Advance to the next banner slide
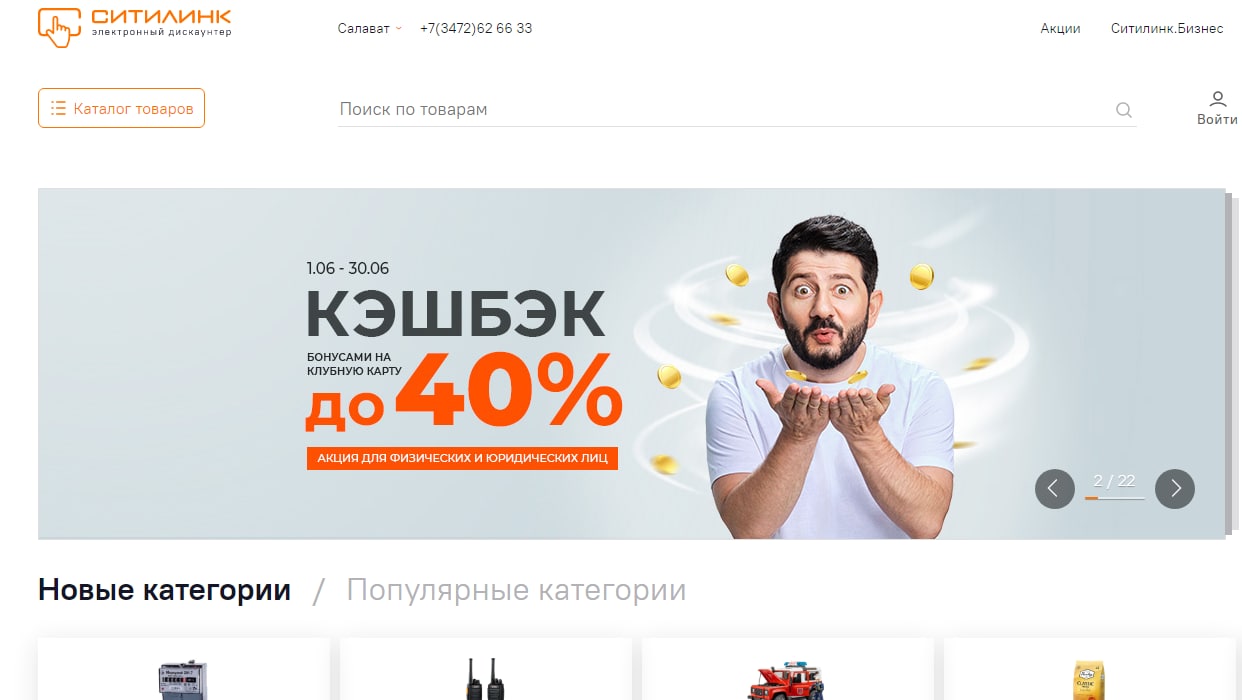 tap(1175, 489)
